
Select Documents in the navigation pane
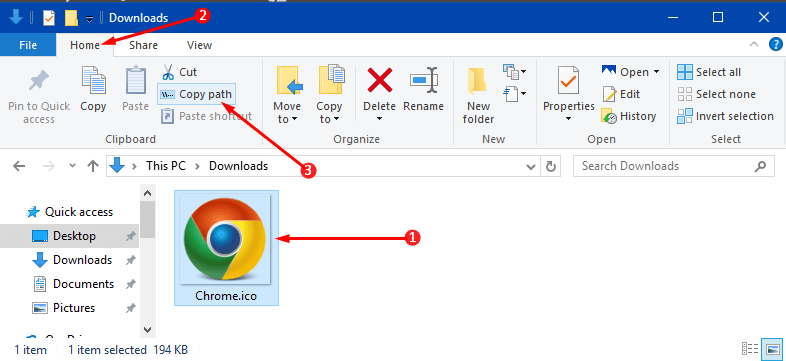point(83,284)
